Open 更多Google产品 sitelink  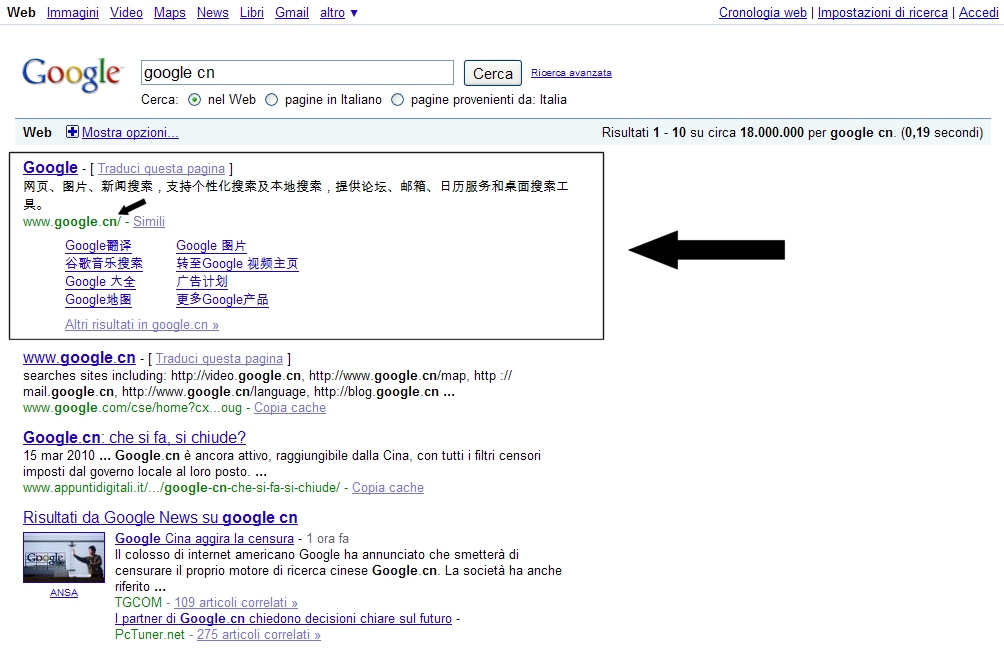pos(222,300)
